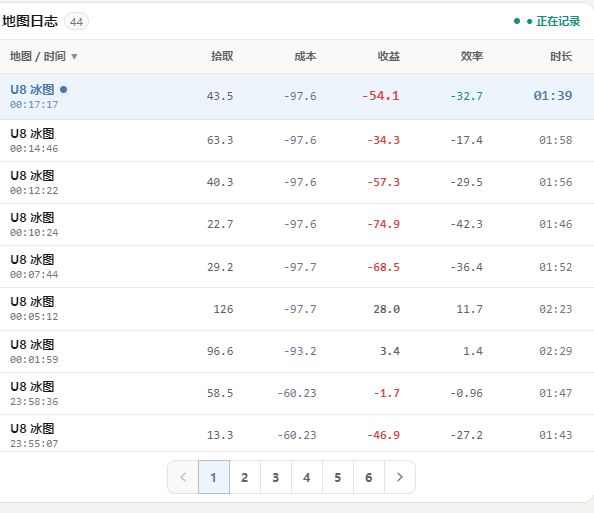Click the 收益 value -57.3
594x513 pixels.
(383, 182)
